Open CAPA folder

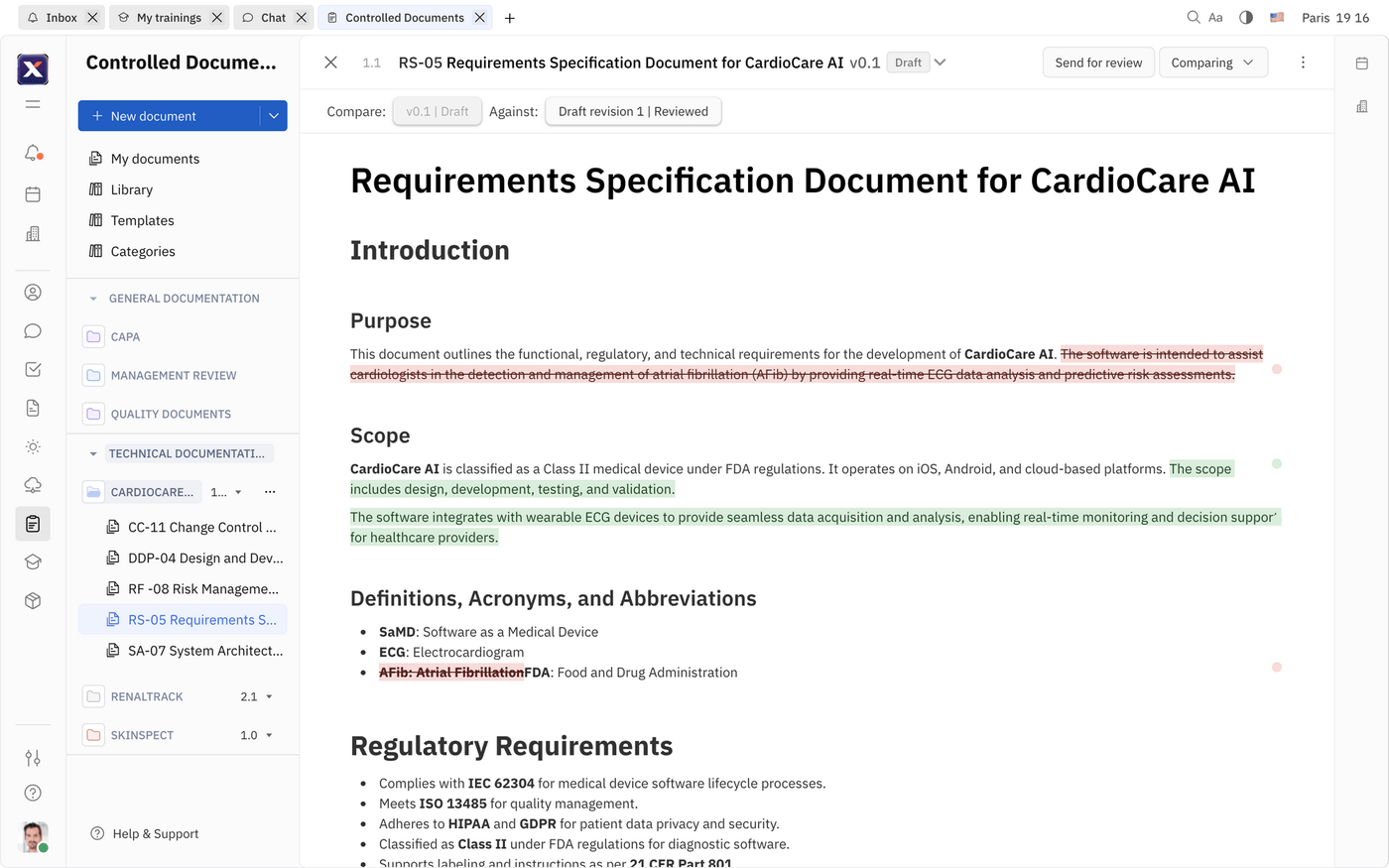click(125, 337)
